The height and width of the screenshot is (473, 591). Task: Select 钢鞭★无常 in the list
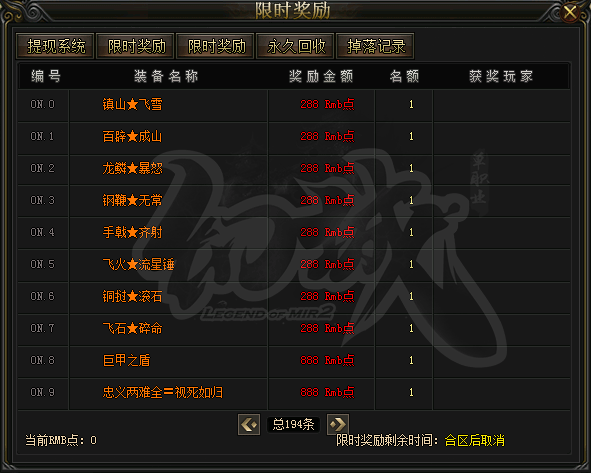(x=132, y=200)
